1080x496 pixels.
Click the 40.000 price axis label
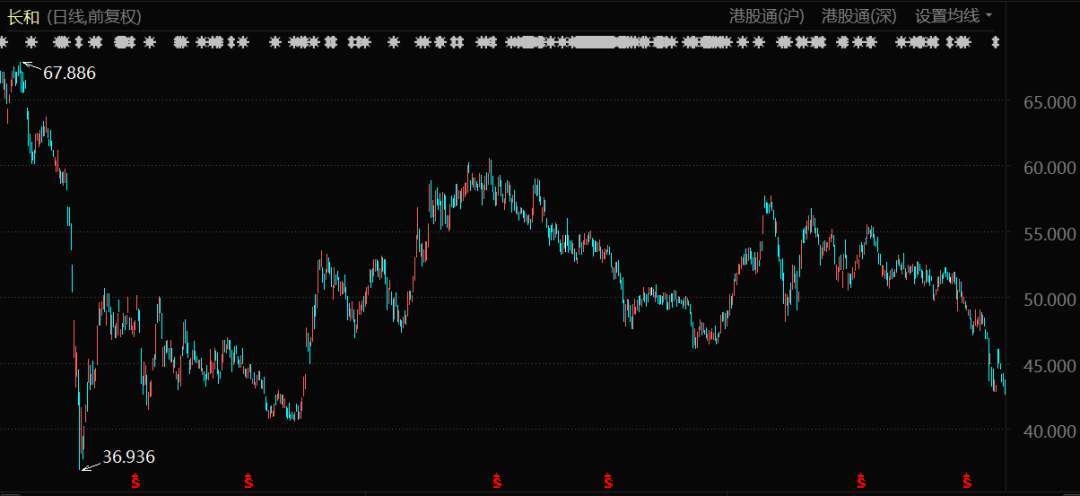[x=1042, y=430]
